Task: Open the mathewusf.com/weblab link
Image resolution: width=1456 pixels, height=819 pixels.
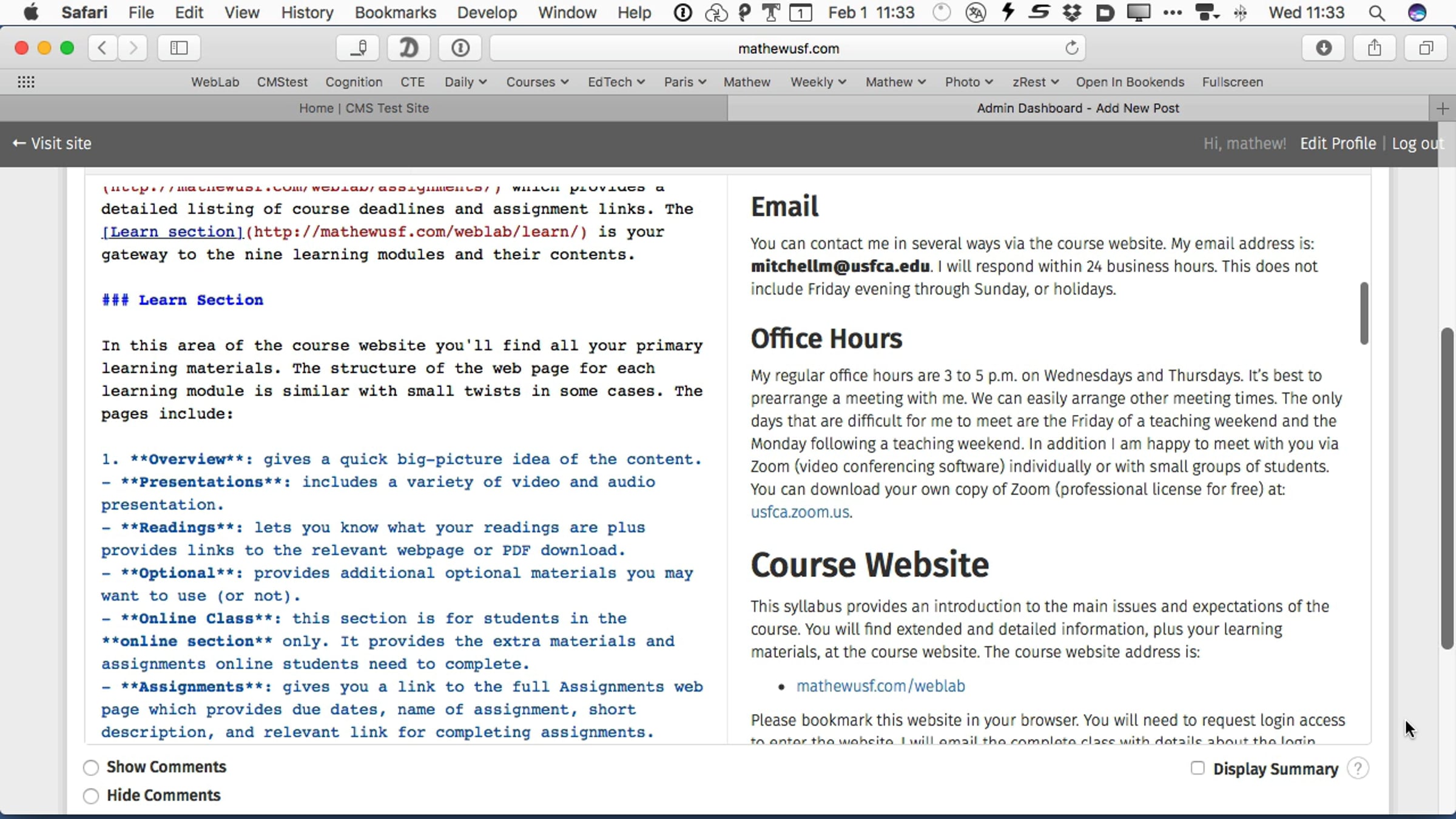Action: click(880, 686)
